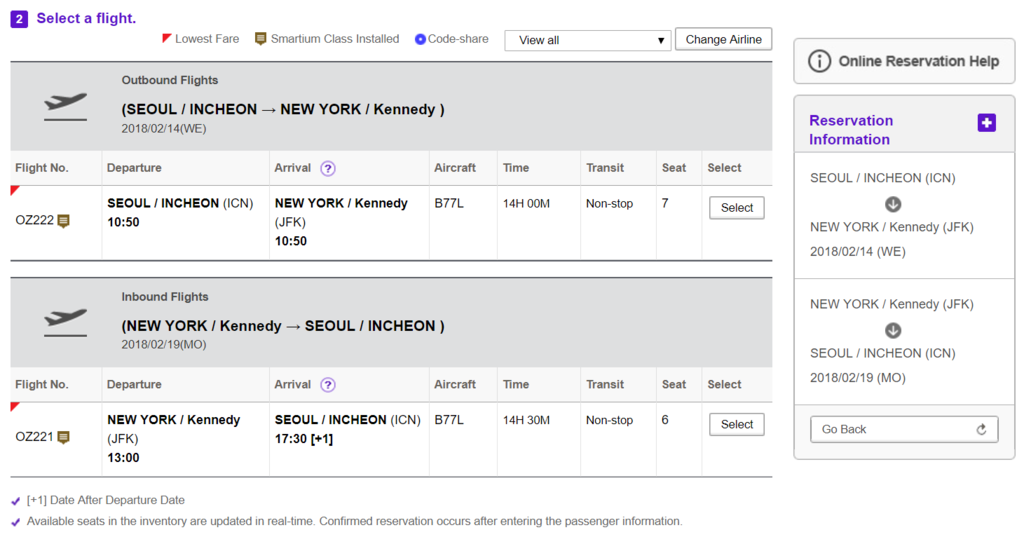Click the down arrow between ICN and JFK
This screenshot has height=537, width=1024.
[893, 203]
